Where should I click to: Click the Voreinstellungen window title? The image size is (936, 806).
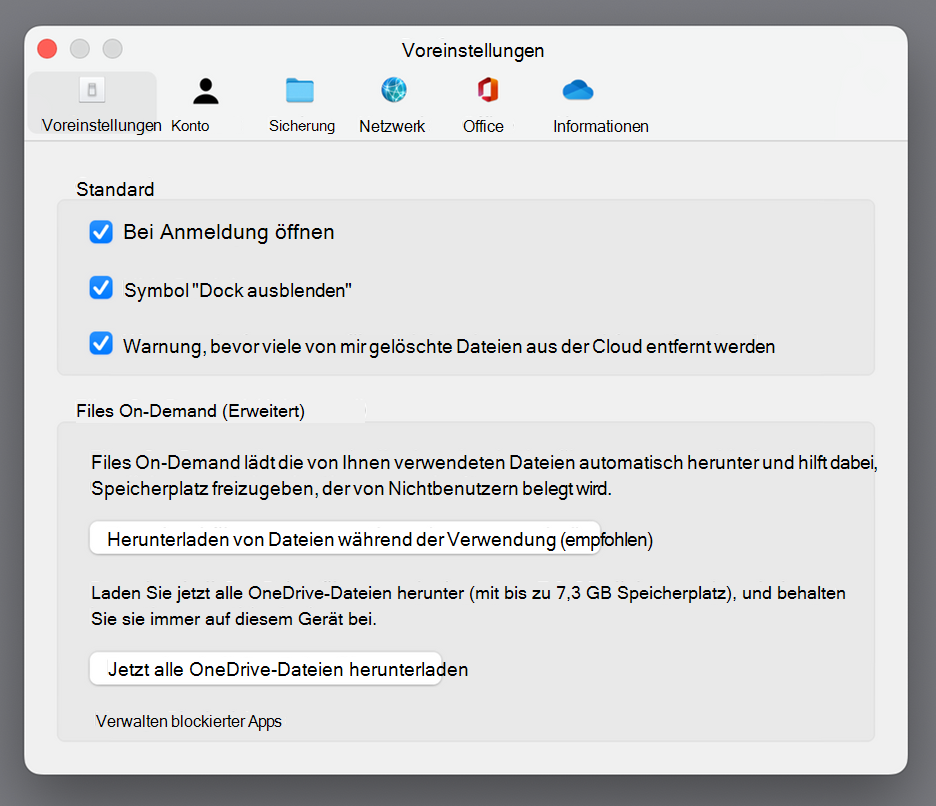(473, 51)
